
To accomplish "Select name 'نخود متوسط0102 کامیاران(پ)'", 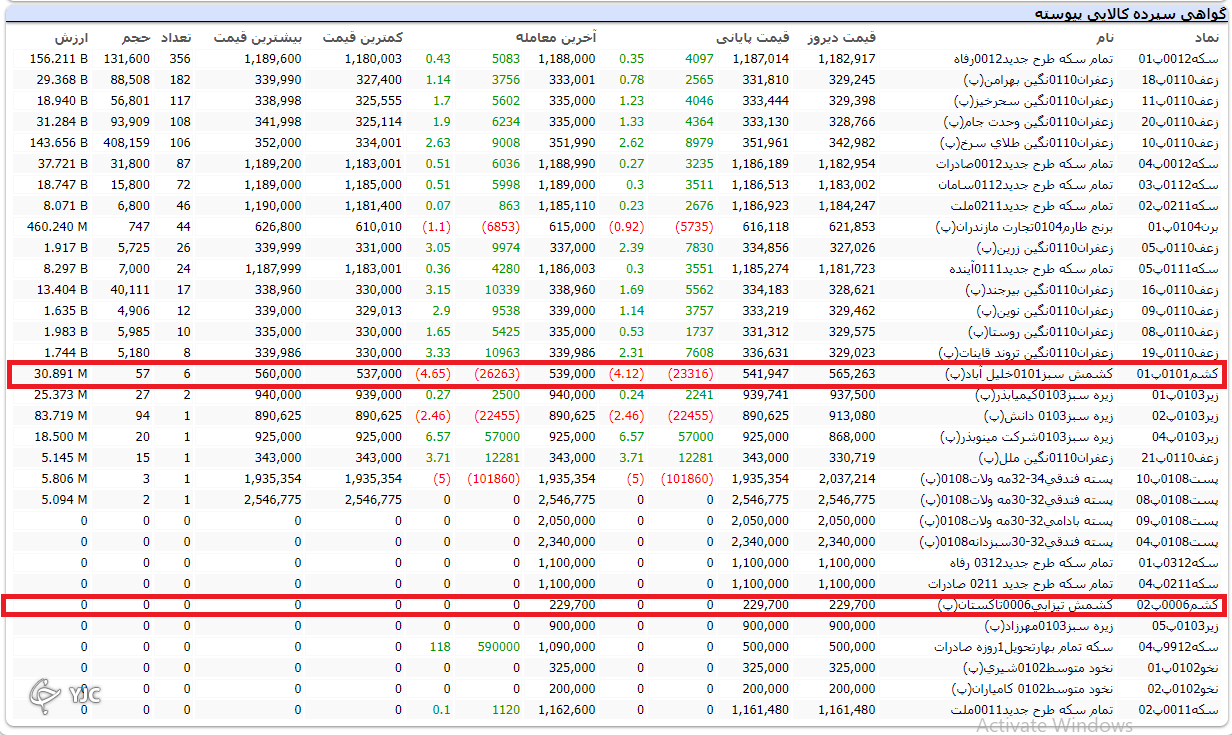I will click(x=1031, y=689).
